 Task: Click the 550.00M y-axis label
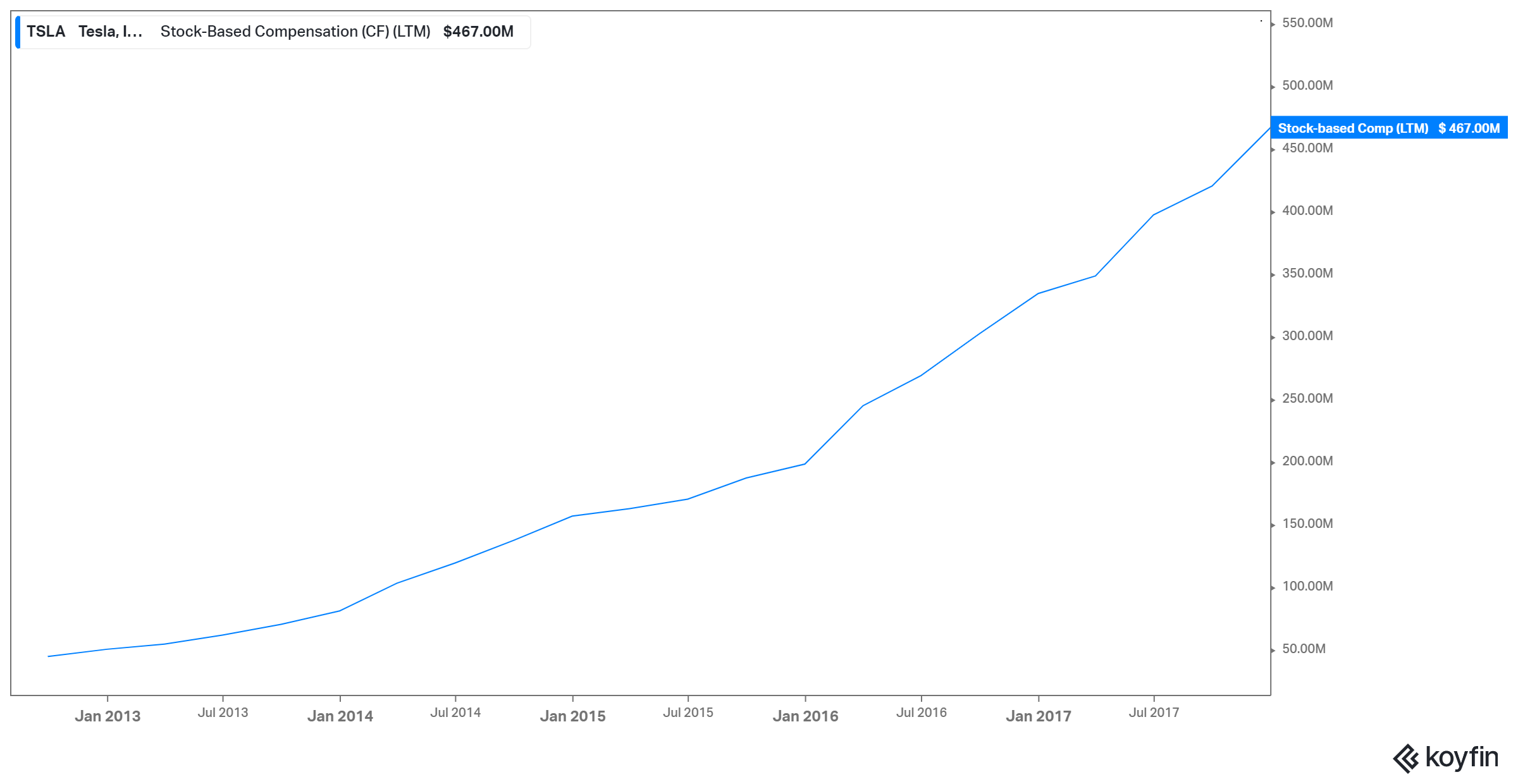[1307, 23]
